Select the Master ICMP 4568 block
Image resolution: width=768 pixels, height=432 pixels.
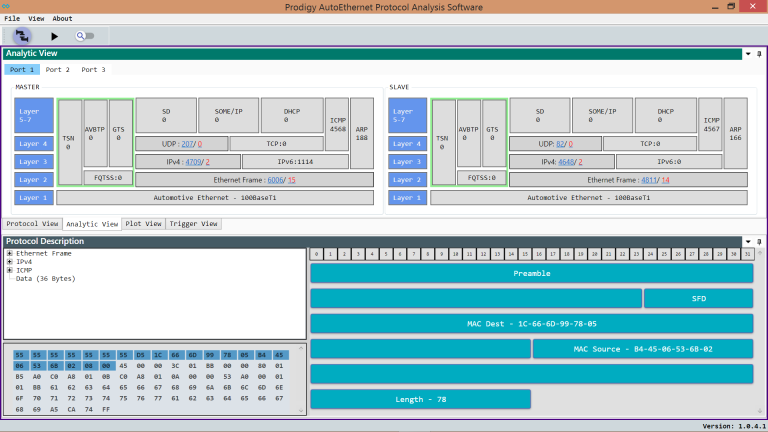coord(337,124)
